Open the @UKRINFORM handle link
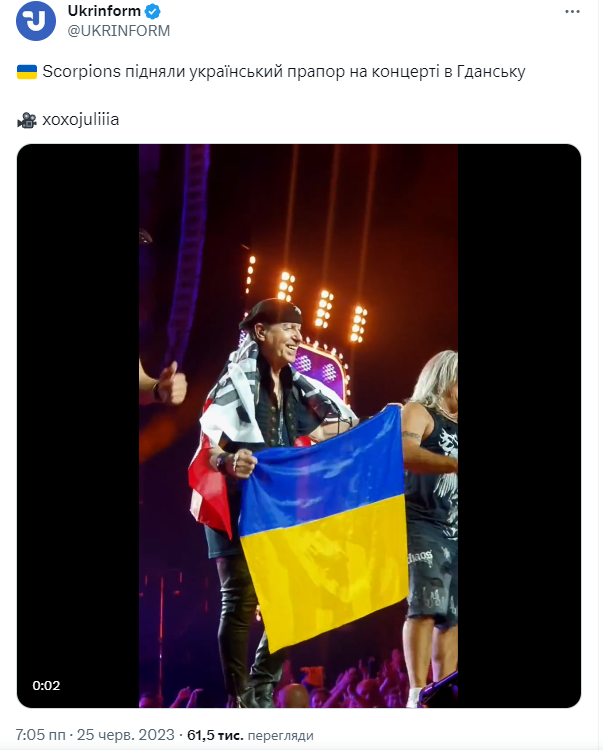603x750 pixels. tap(119, 31)
